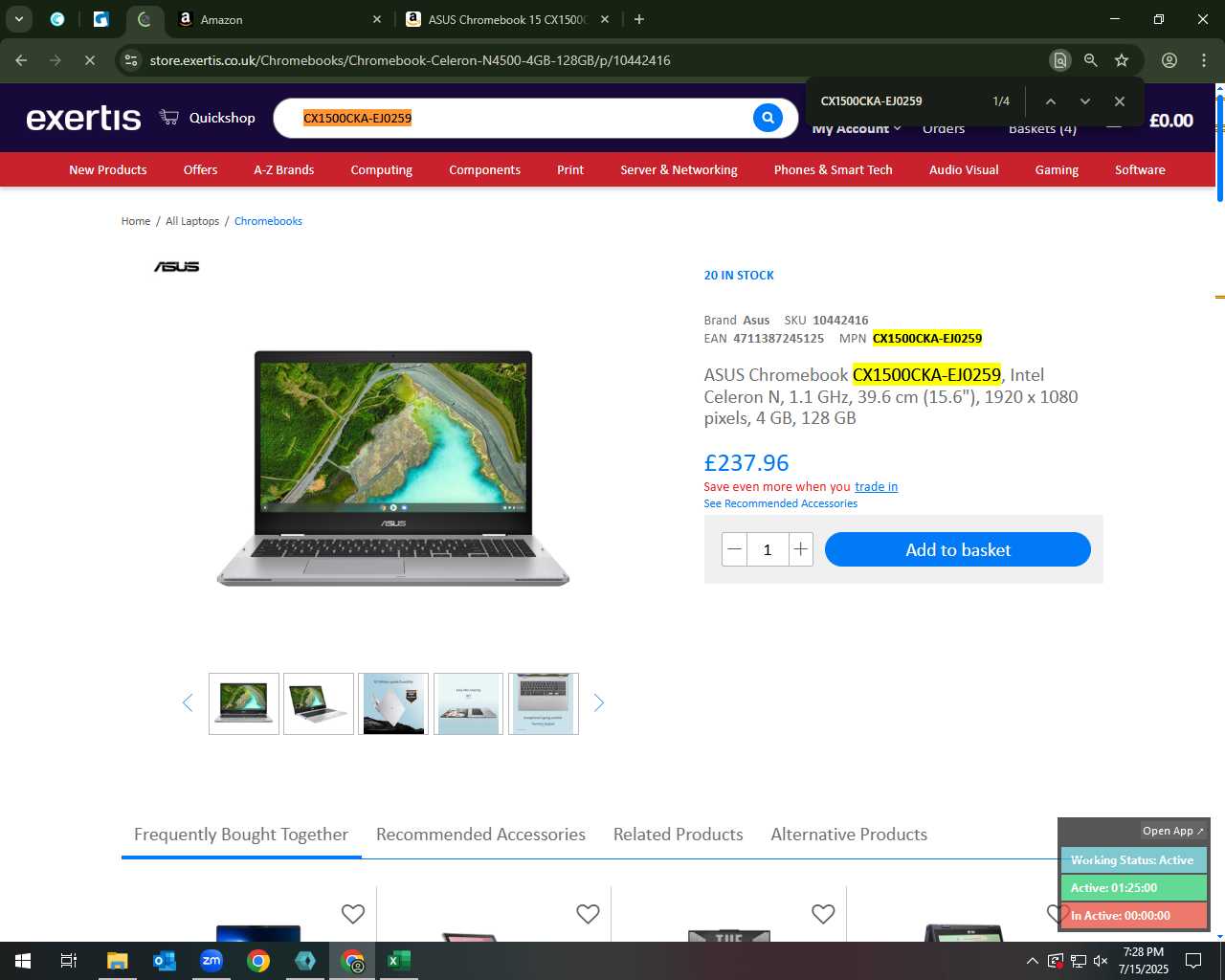Select the first laptop thumbnail
The width and height of the screenshot is (1225, 980).
click(x=244, y=703)
